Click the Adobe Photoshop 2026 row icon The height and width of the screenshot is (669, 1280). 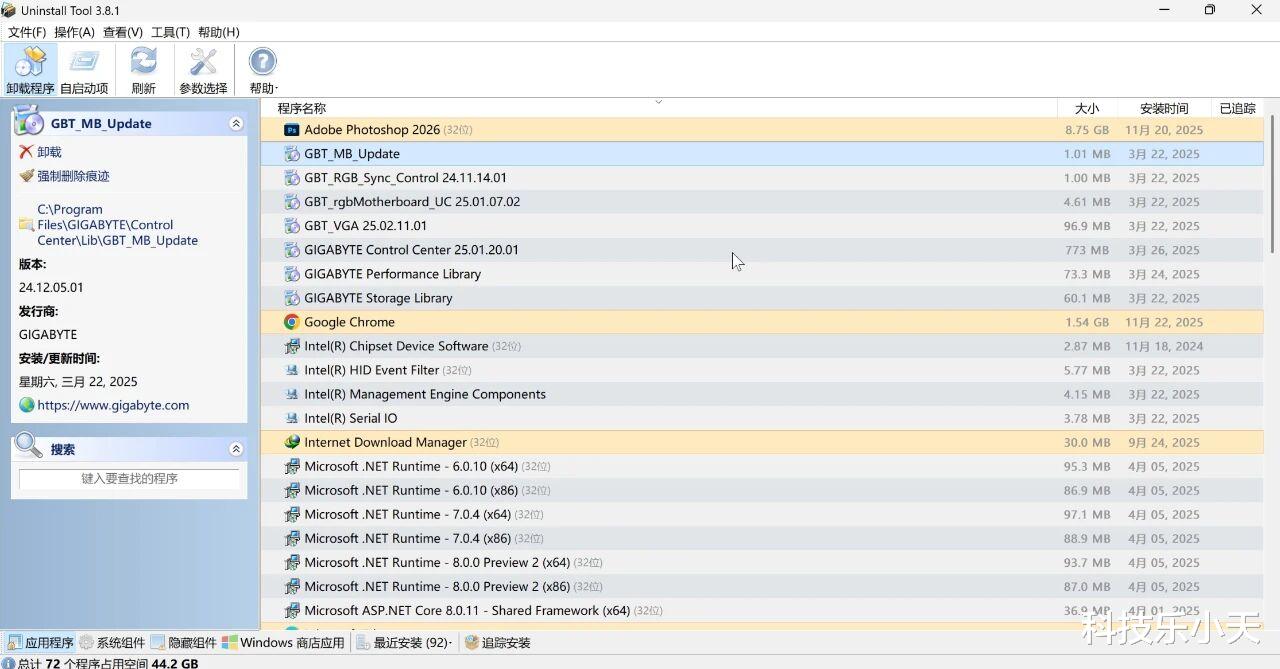click(292, 130)
